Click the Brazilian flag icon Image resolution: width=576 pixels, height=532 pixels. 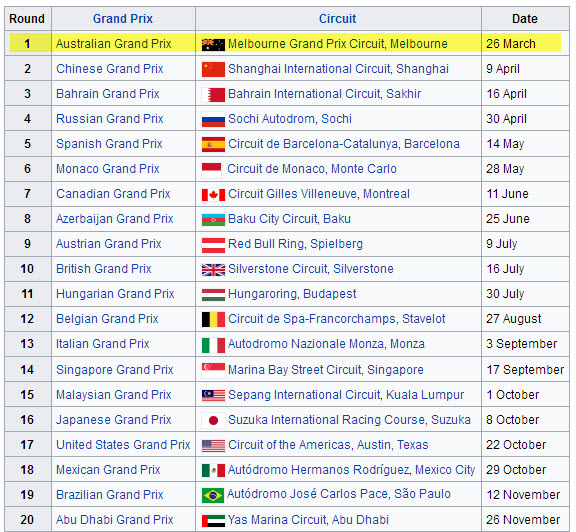[x=213, y=496]
